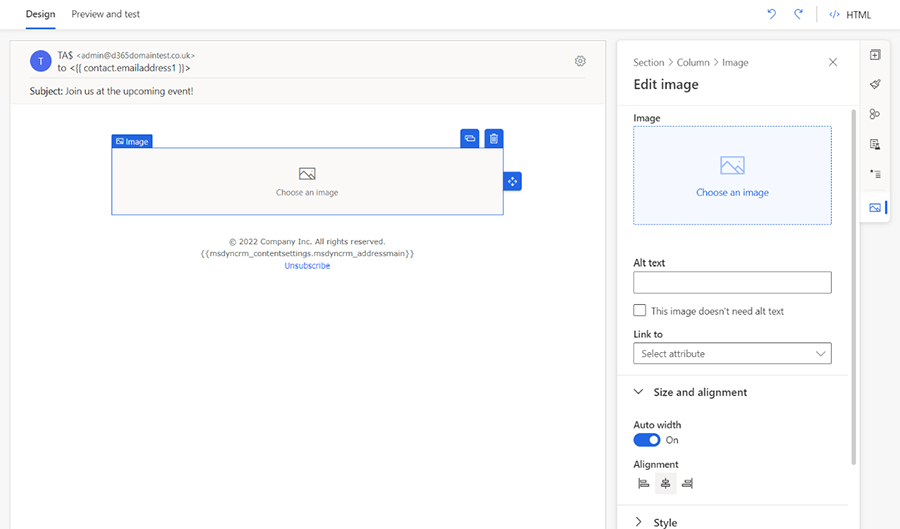
Task: Click the move handle beside the image block
Action: [x=512, y=181]
